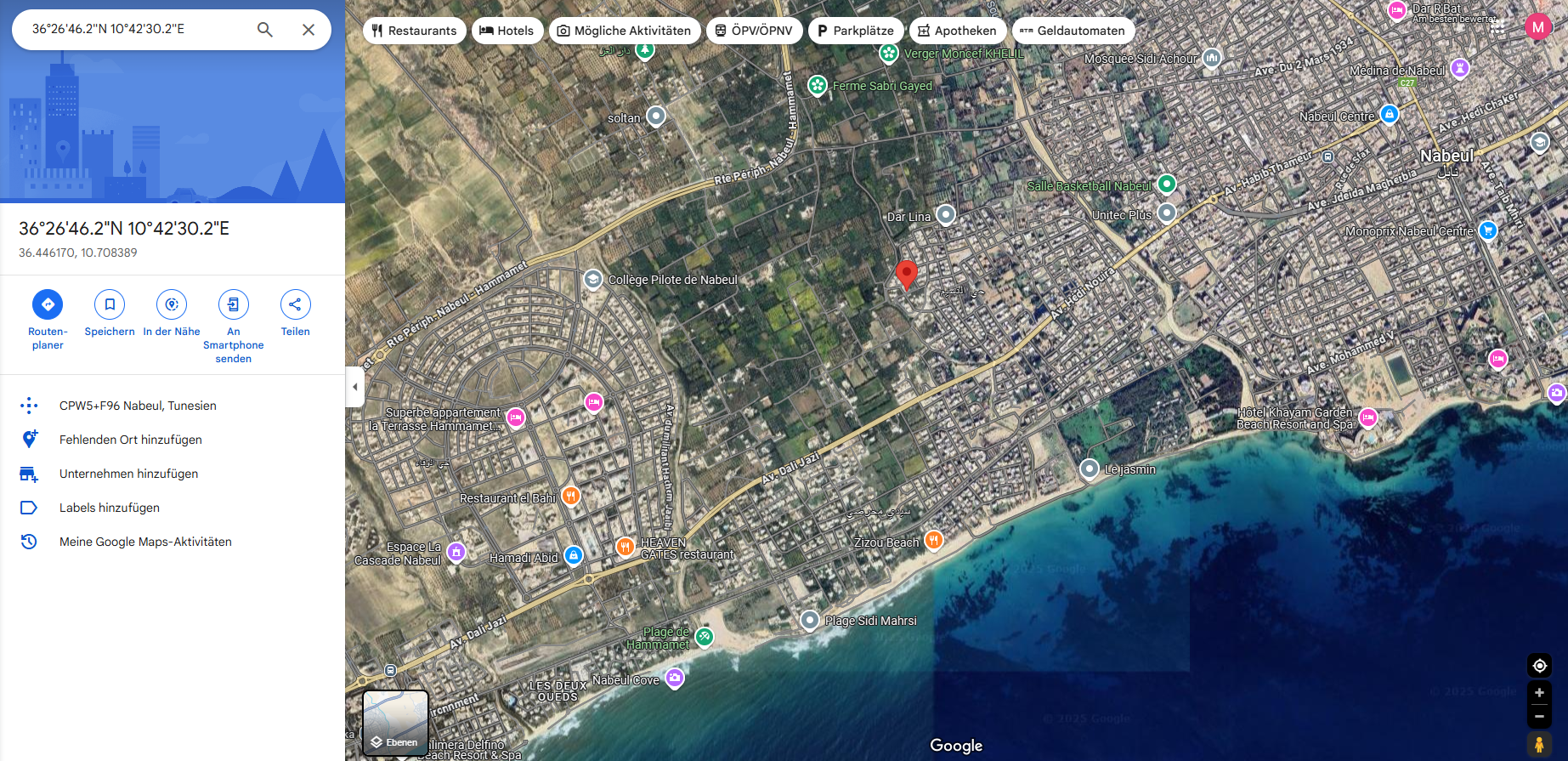The height and width of the screenshot is (761, 1568).
Task: Click the Zizou Beach restaurant marker
Action: point(934,540)
